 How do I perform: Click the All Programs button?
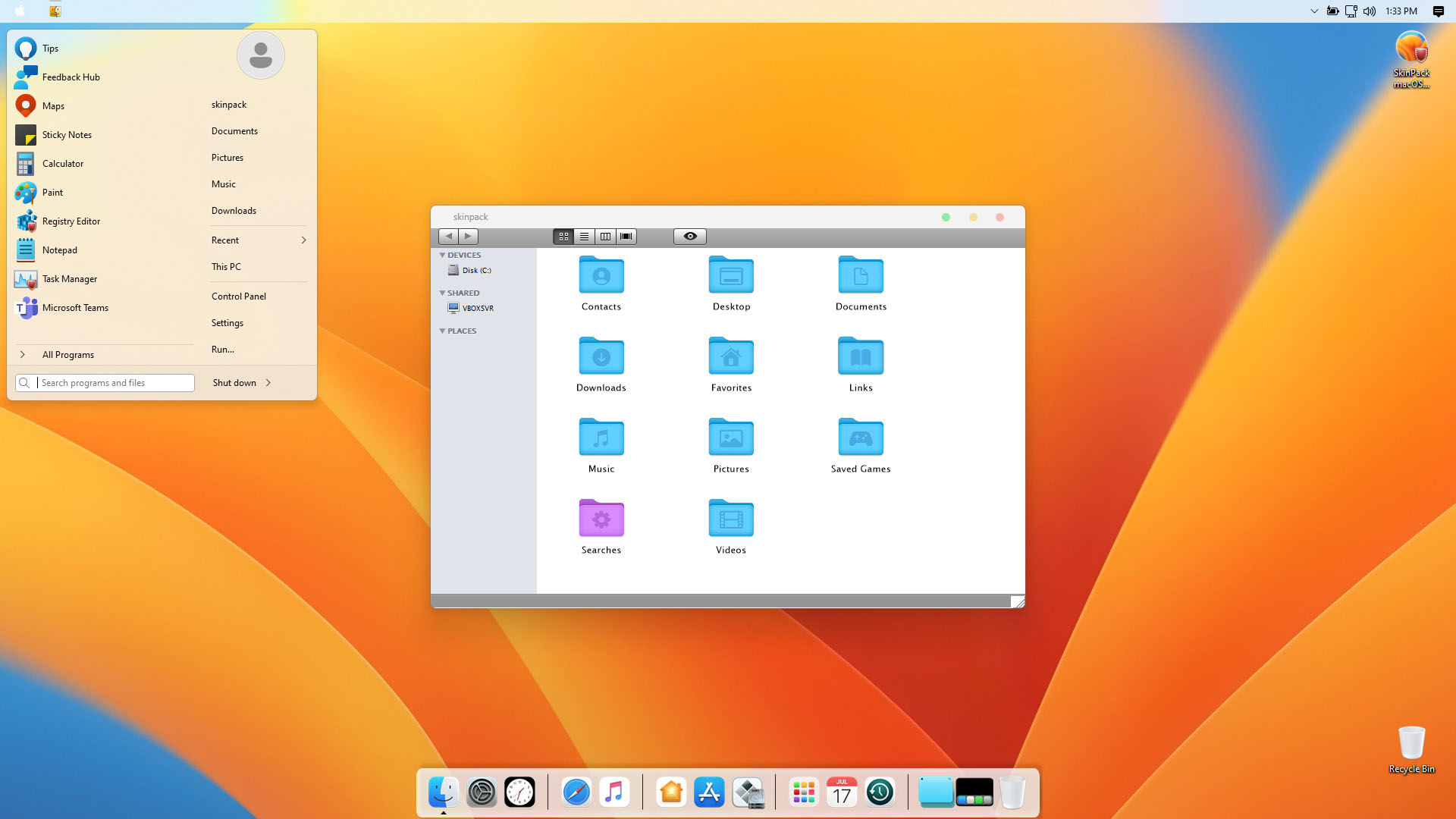point(68,355)
